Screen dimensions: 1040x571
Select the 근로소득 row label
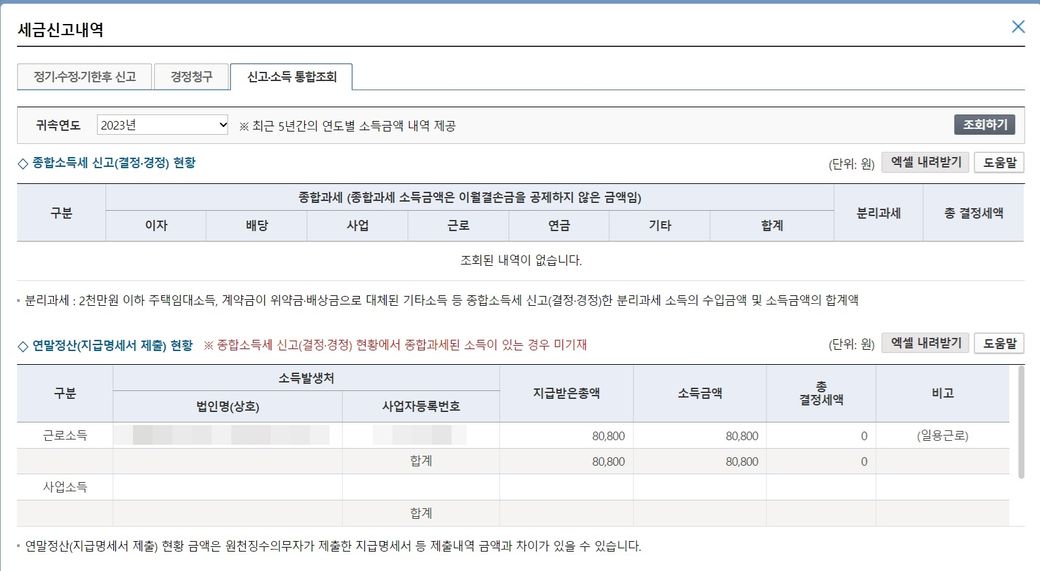[65, 436]
